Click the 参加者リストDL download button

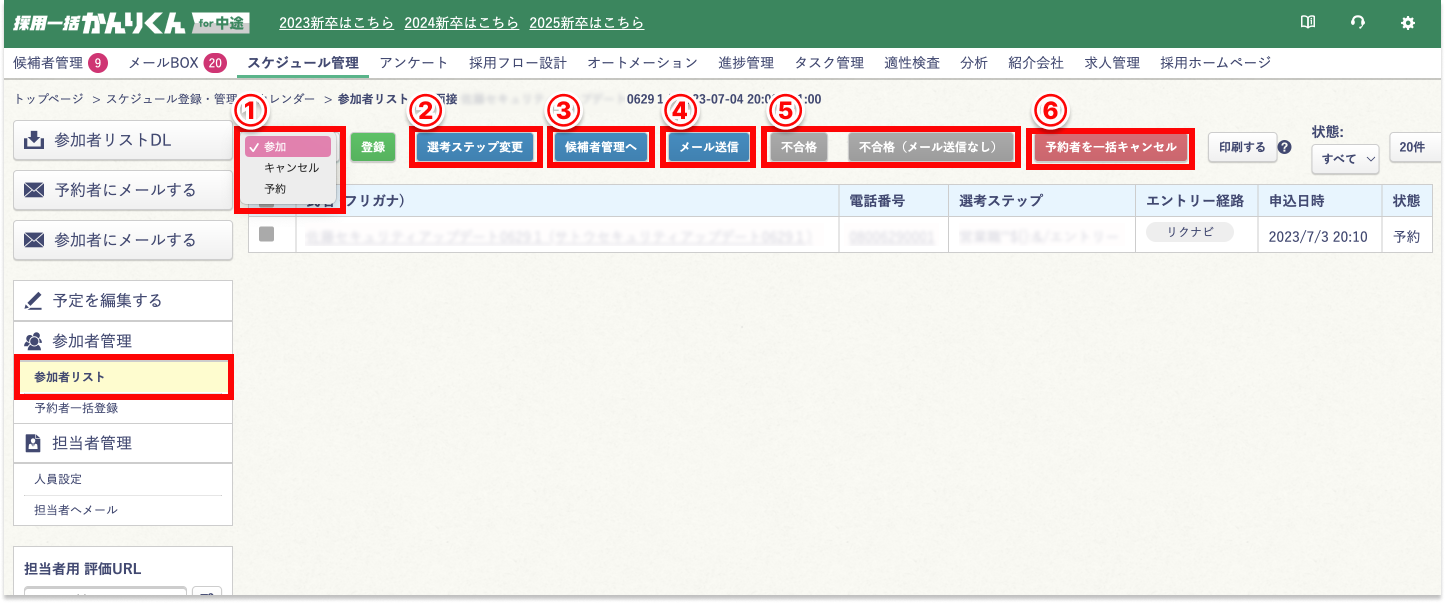coord(124,140)
